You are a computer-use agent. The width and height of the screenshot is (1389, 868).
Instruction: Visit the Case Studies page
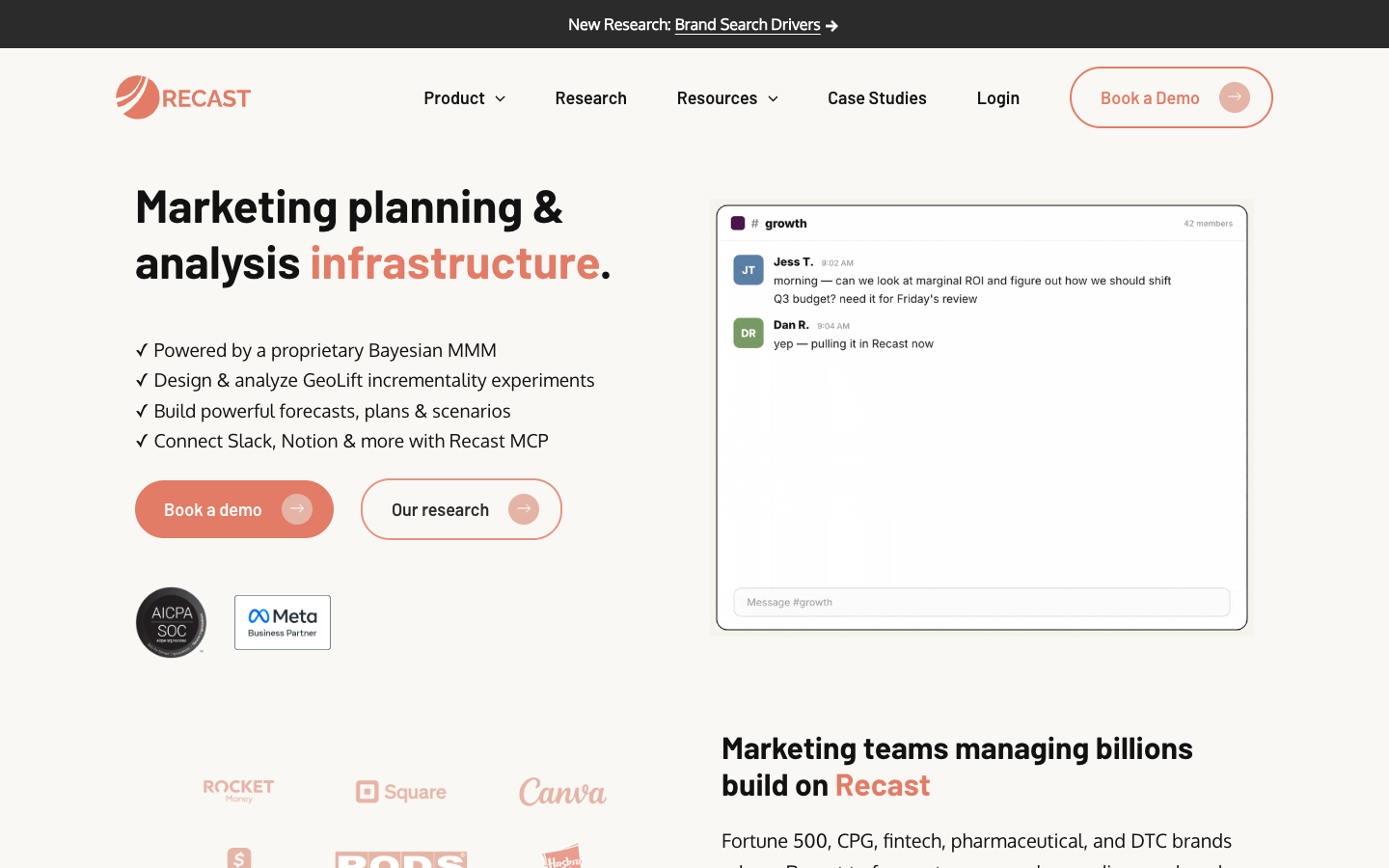(x=877, y=98)
